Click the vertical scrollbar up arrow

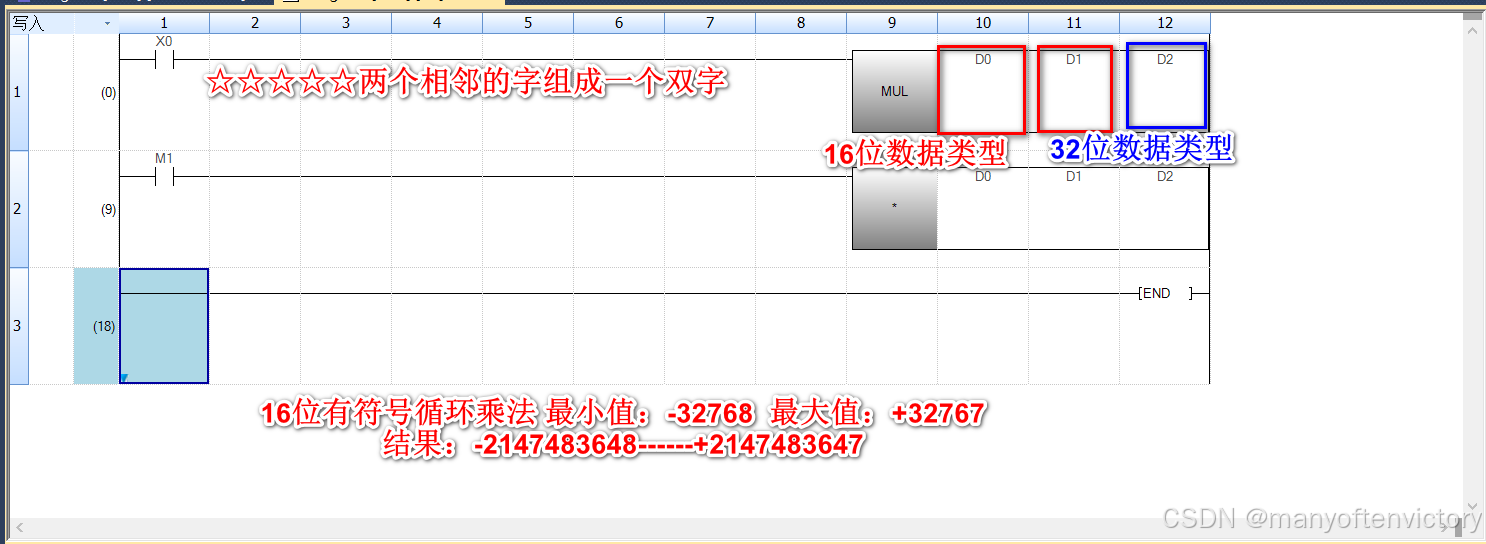[1471, 32]
